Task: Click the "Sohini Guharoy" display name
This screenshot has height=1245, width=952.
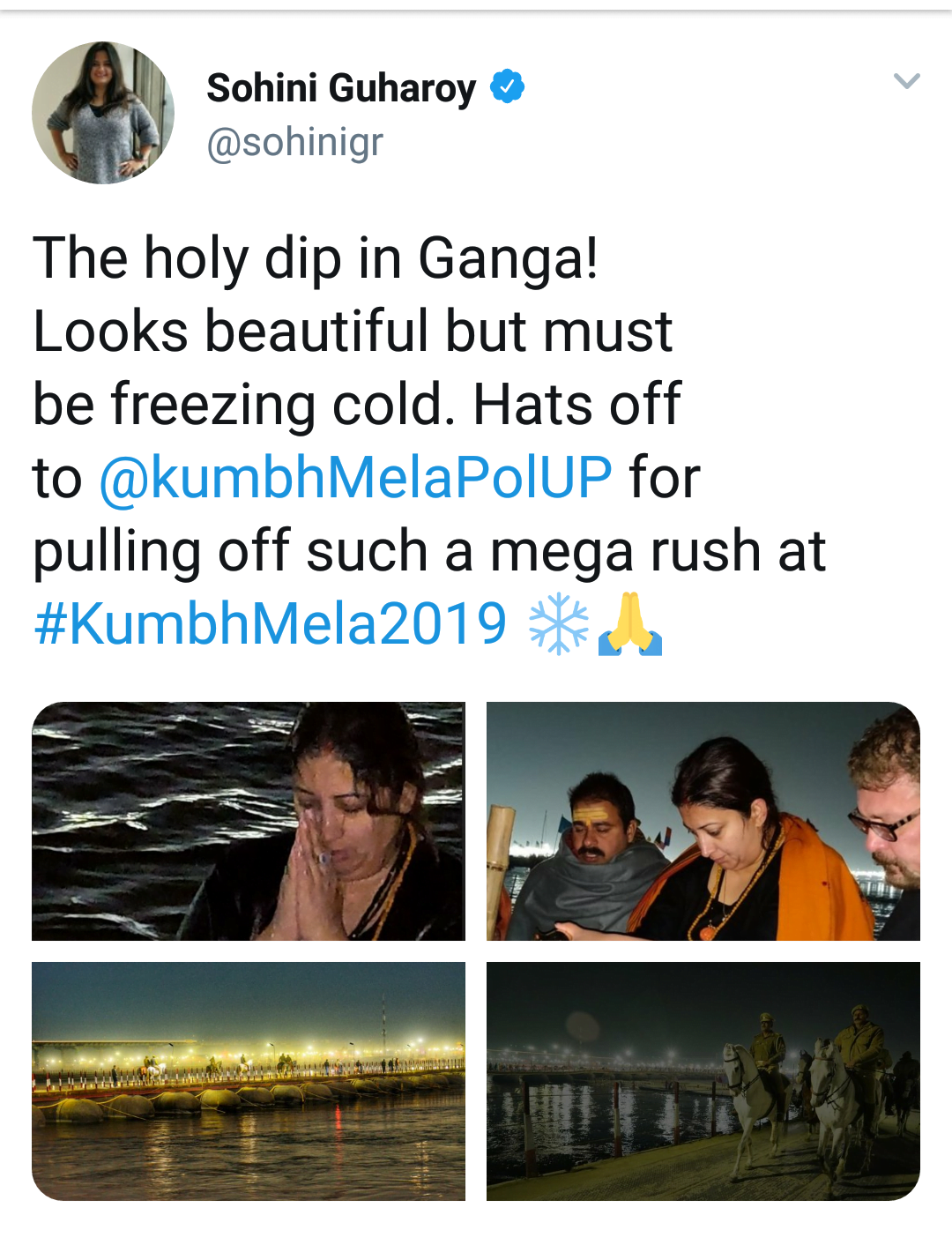Action: coord(341,88)
